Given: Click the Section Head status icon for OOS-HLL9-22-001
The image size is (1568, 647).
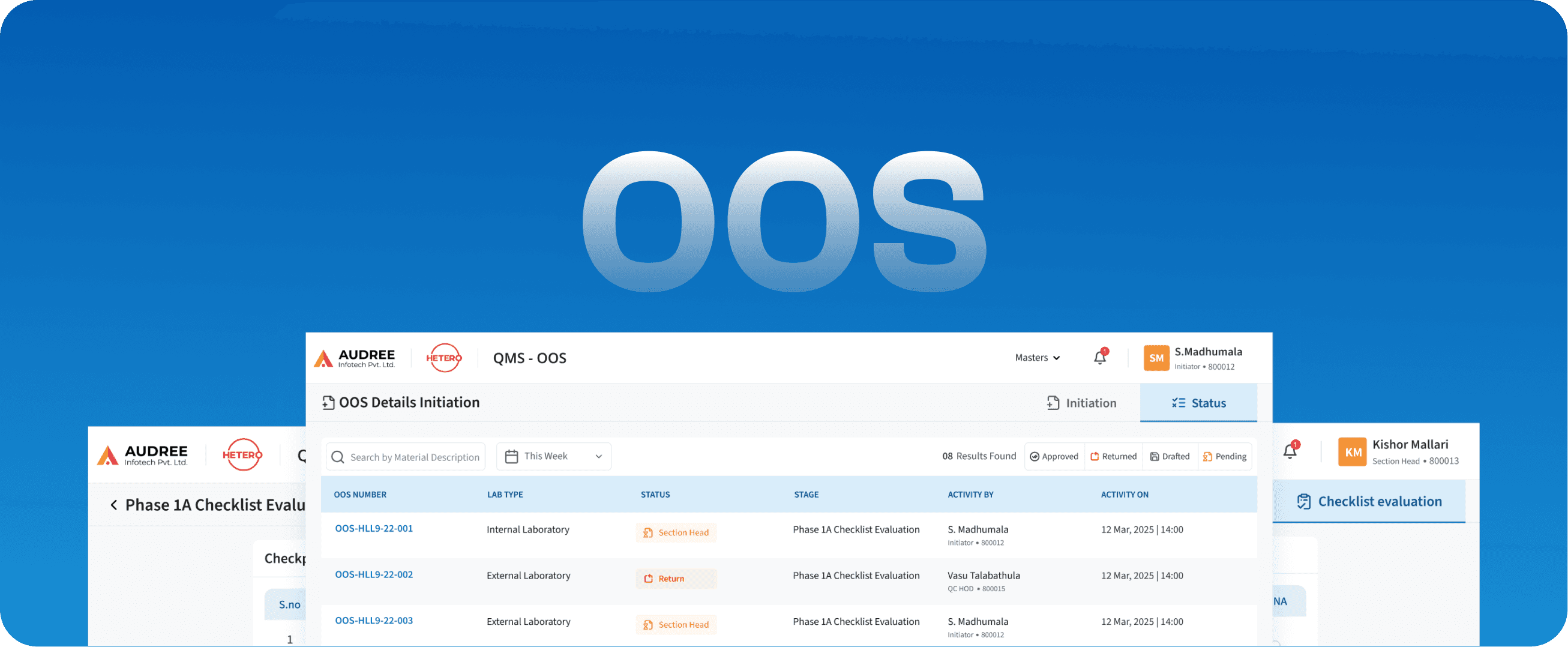Looking at the screenshot, I should click(647, 532).
